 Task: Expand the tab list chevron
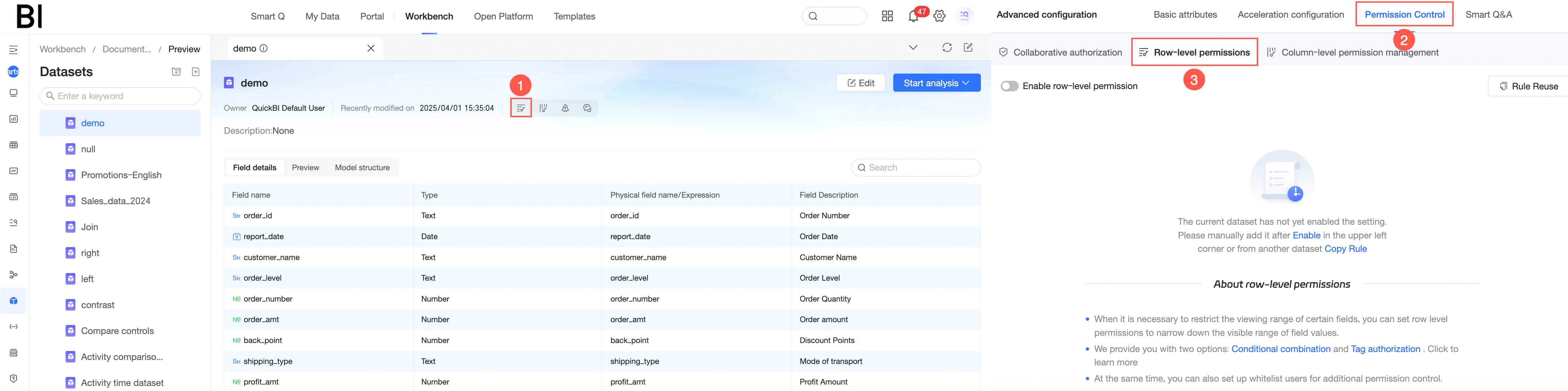912,48
